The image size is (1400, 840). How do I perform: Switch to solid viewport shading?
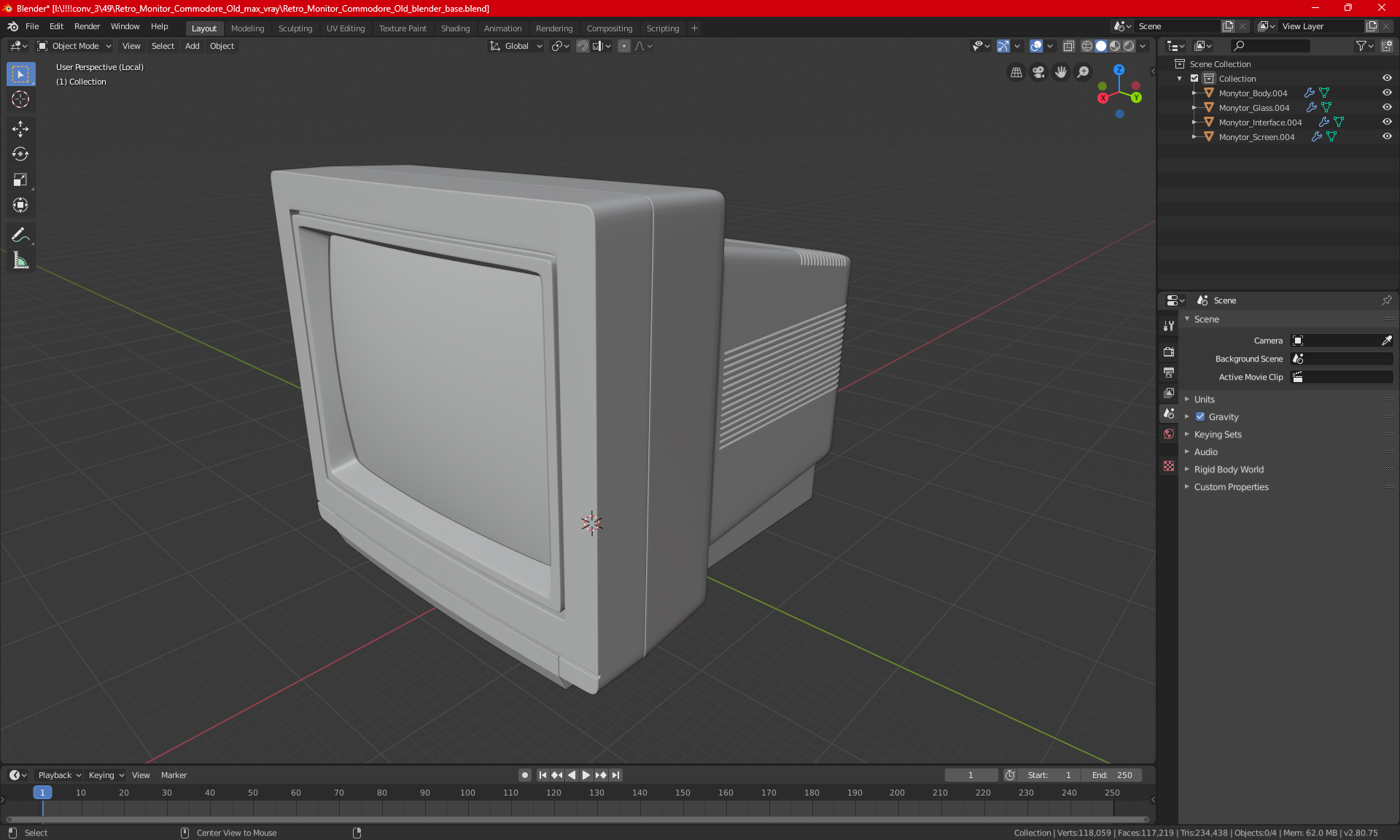[x=1101, y=46]
